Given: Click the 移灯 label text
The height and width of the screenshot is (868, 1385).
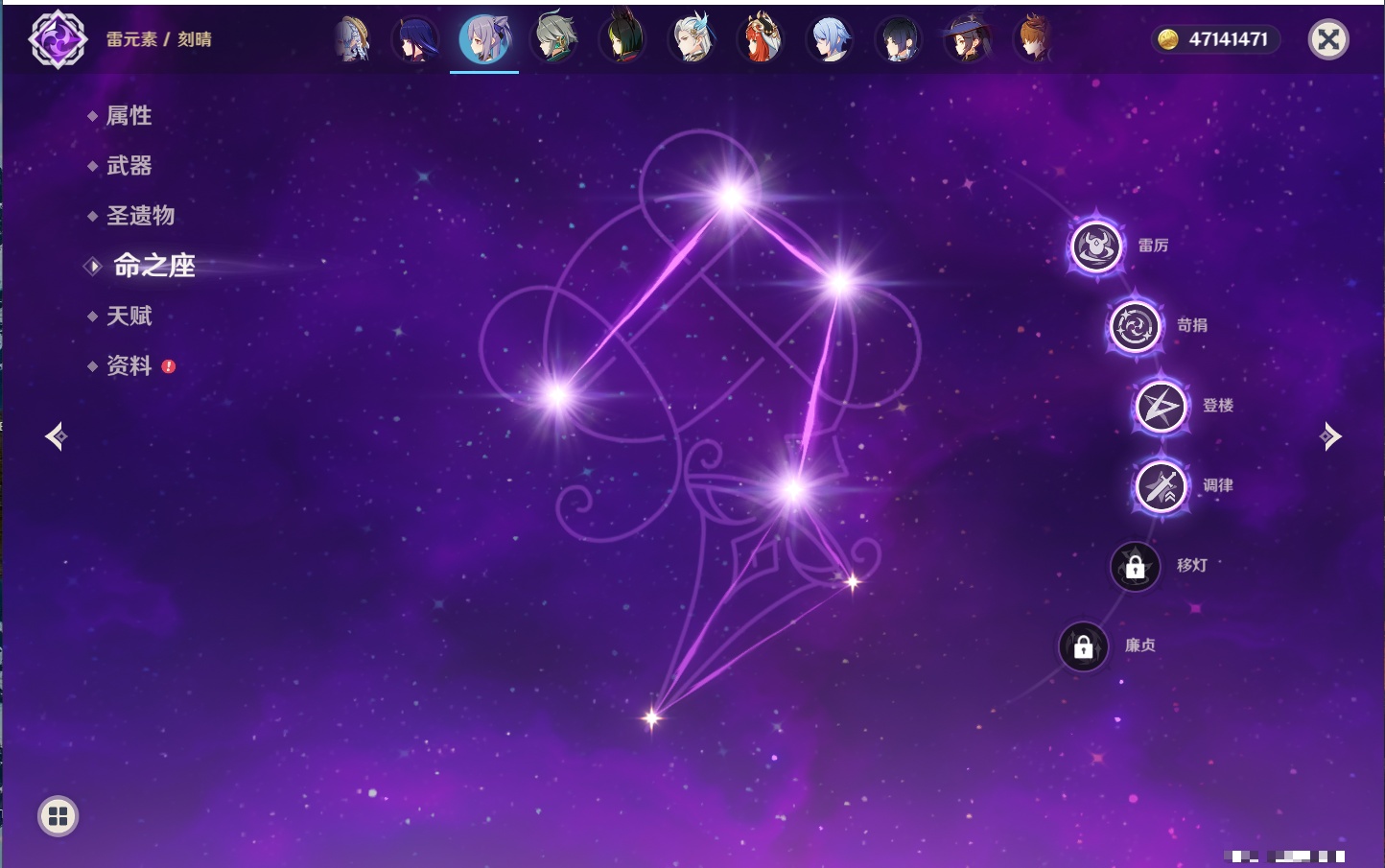Looking at the screenshot, I should coord(1192,565).
